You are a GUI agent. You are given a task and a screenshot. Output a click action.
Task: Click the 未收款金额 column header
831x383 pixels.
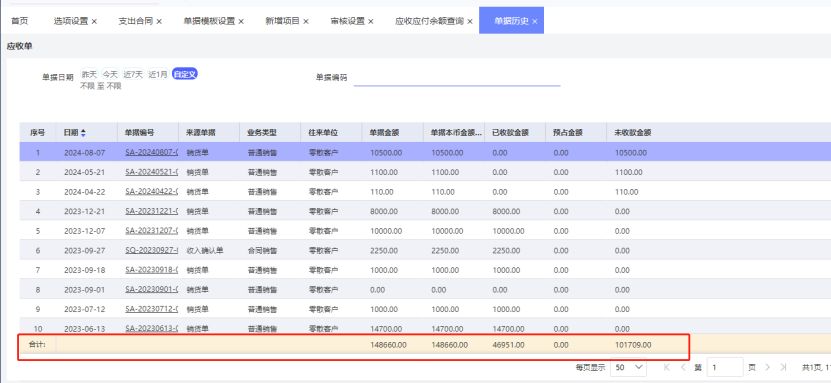click(x=633, y=133)
